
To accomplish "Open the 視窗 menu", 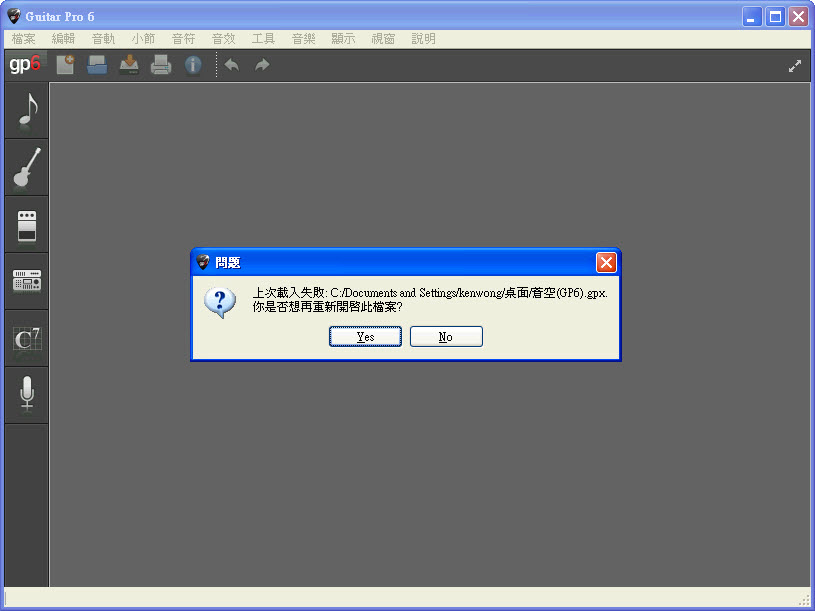I will click(x=384, y=39).
